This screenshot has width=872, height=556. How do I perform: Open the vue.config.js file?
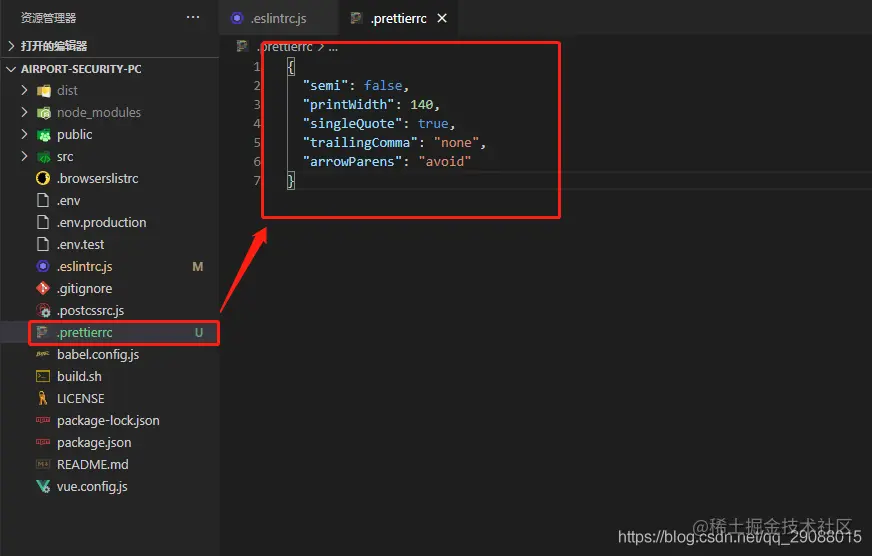point(92,486)
